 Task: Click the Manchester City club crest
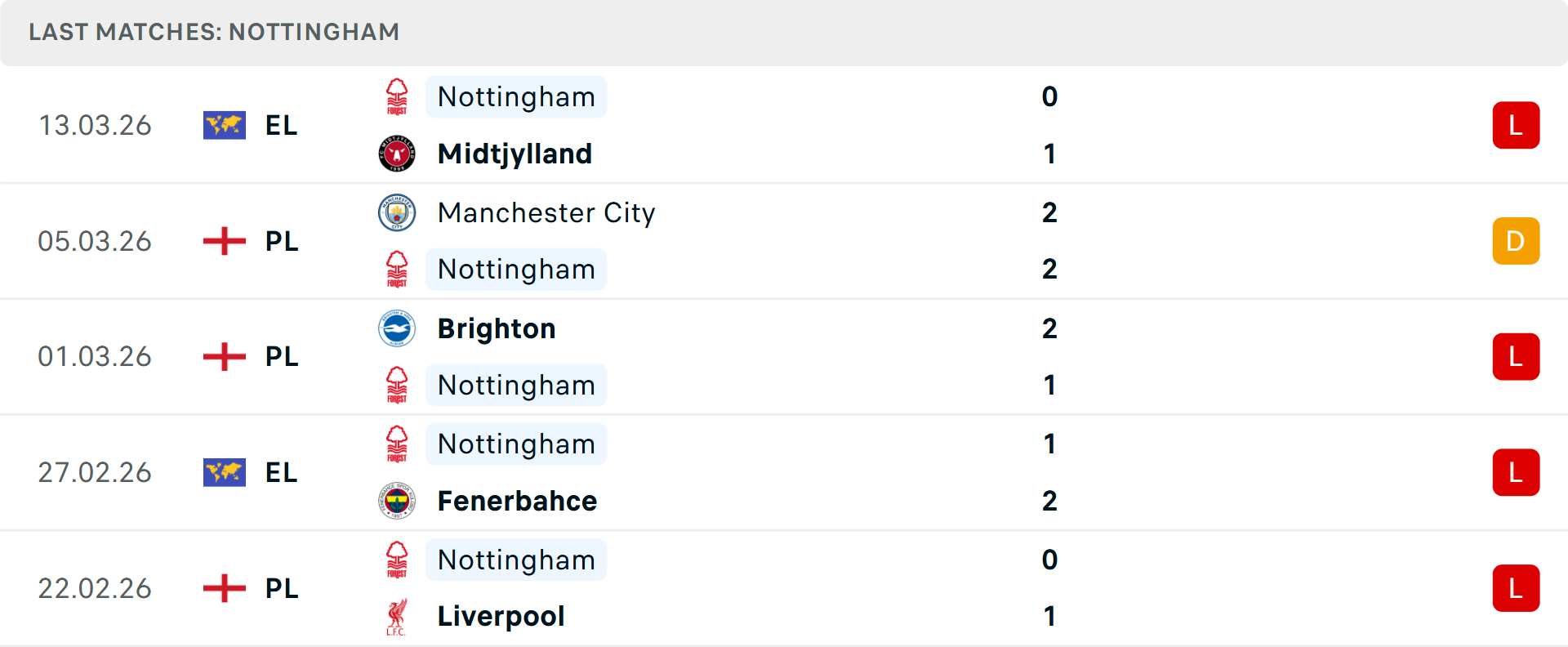click(397, 212)
